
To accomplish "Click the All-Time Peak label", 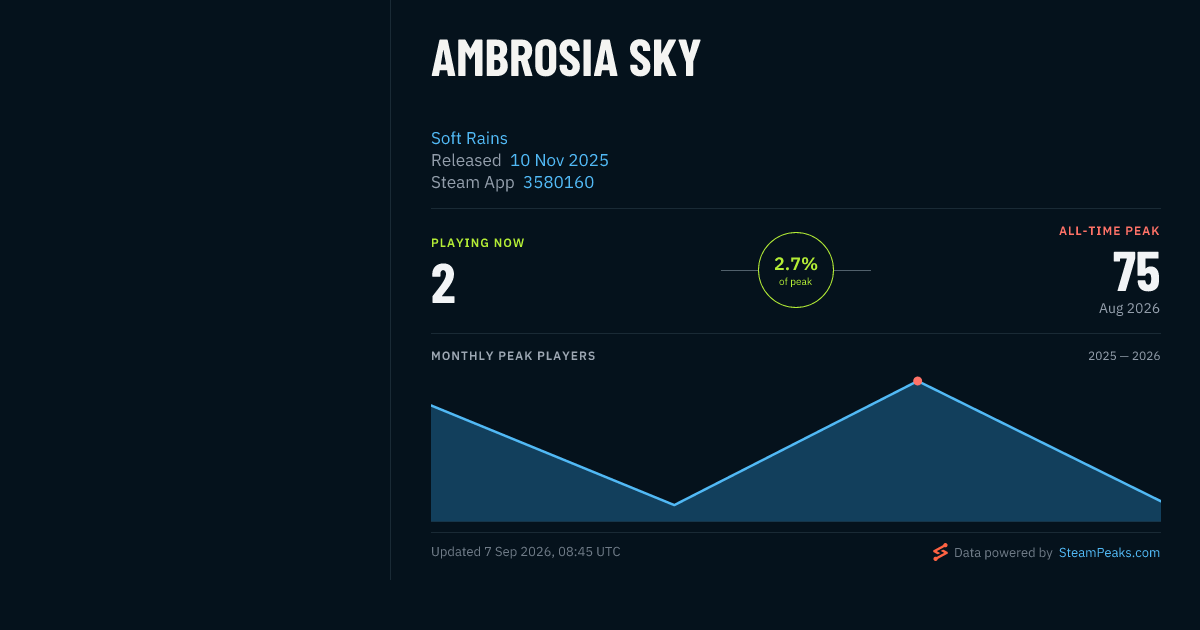I will (x=1109, y=231).
